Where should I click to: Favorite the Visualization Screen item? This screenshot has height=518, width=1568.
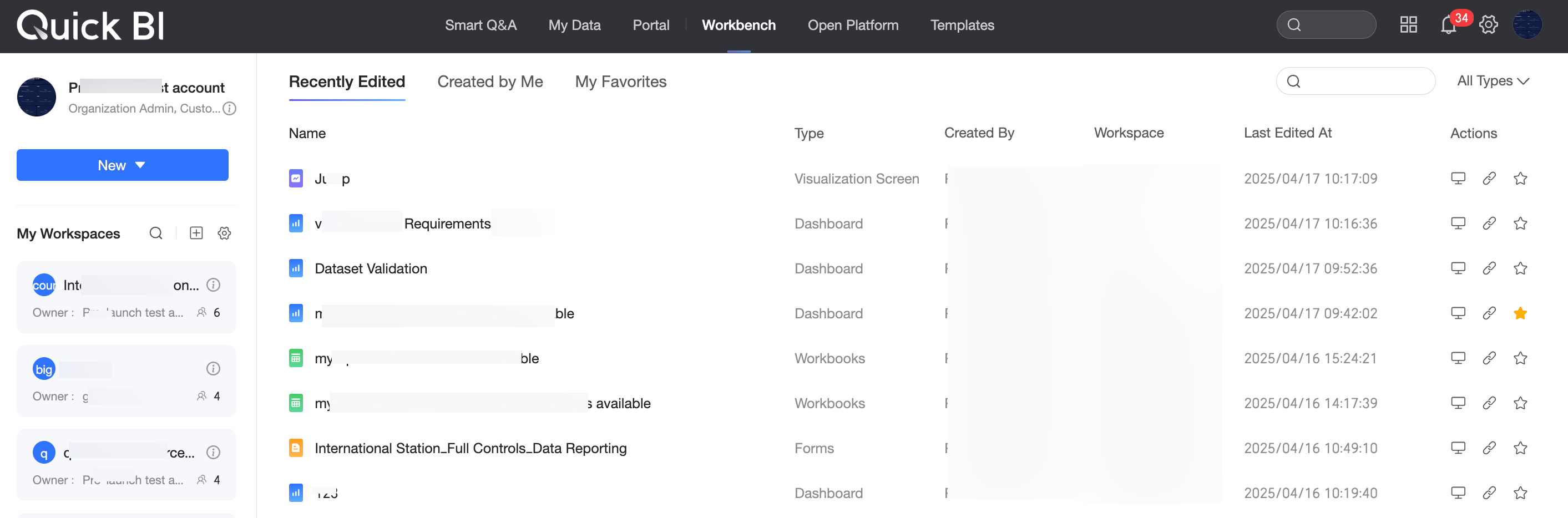click(x=1520, y=179)
